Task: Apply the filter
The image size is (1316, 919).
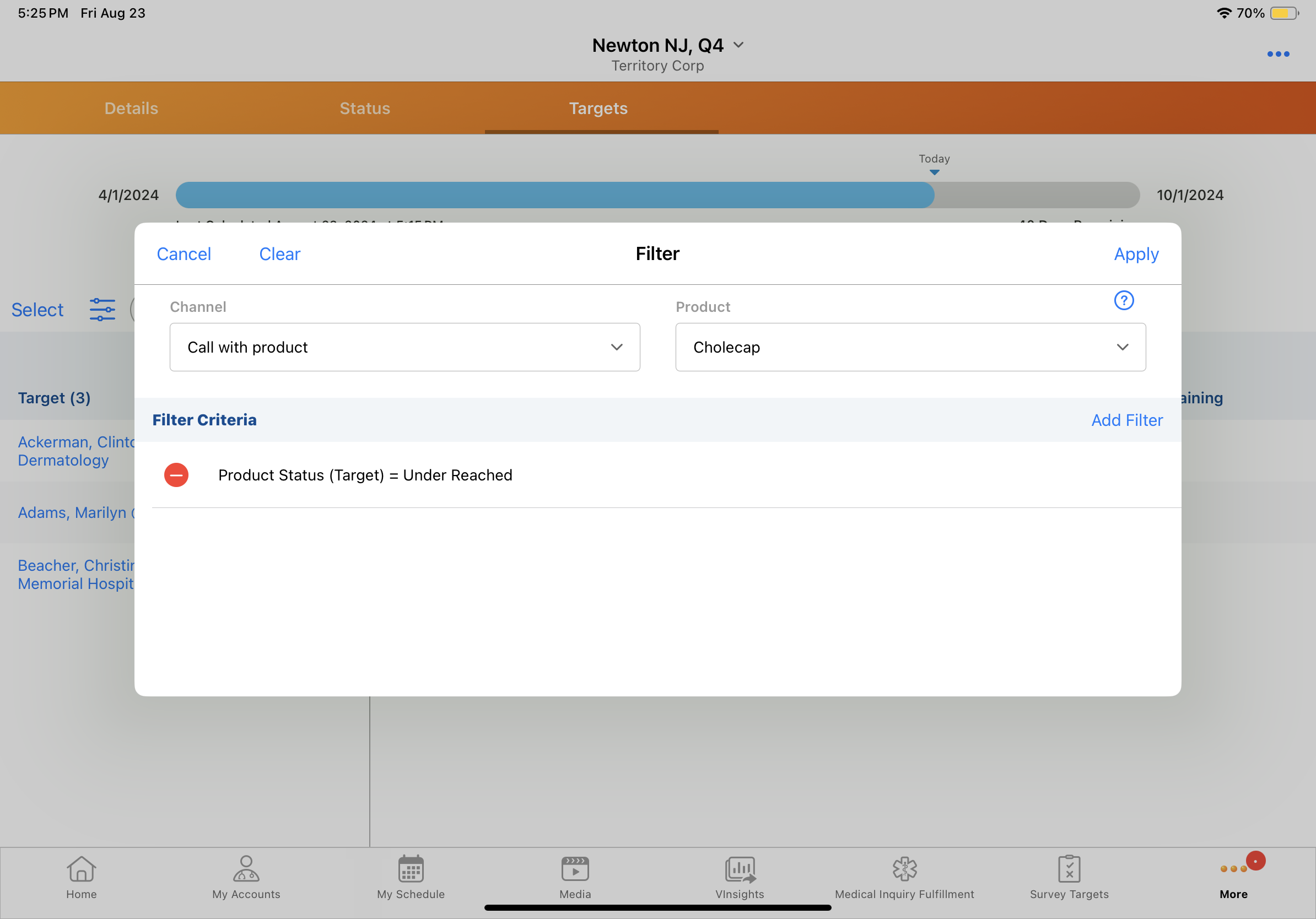Action: (x=1135, y=254)
